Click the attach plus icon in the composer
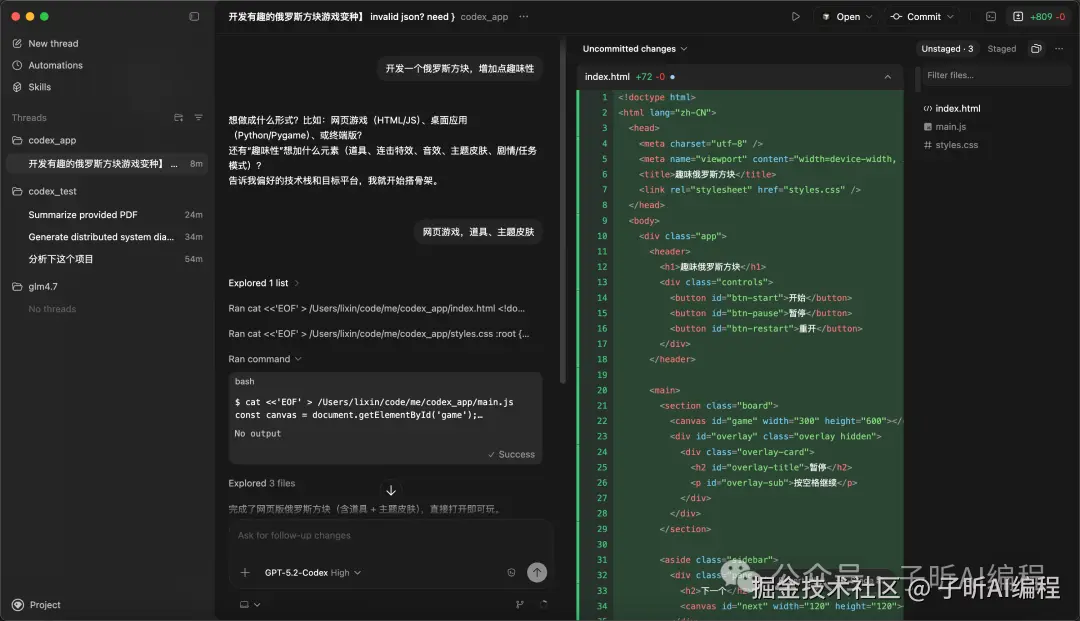Image resolution: width=1080 pixels, height=621 pixels. coord(245,572)
